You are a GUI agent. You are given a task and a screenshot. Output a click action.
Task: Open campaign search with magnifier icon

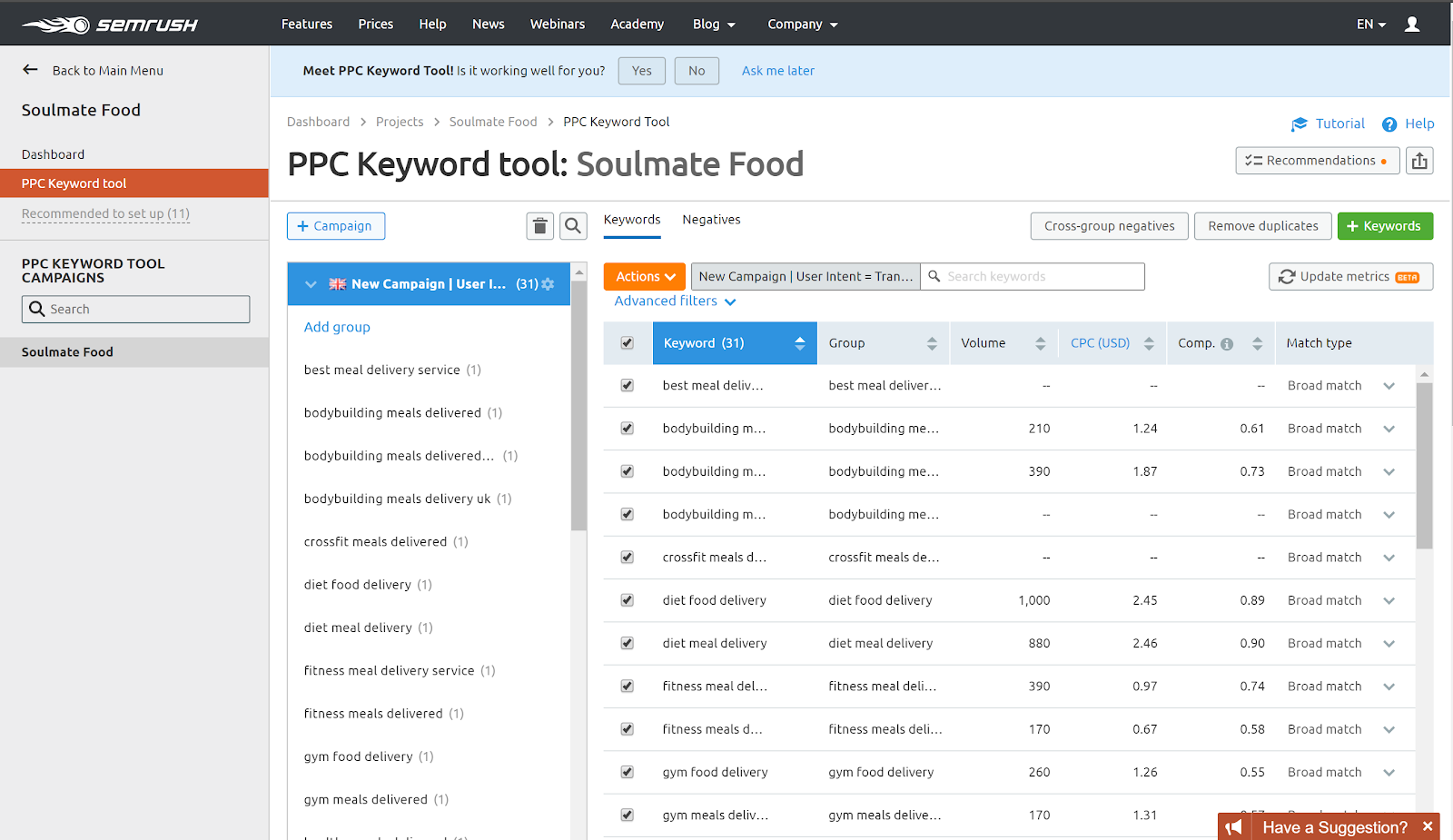click(573, 226)
